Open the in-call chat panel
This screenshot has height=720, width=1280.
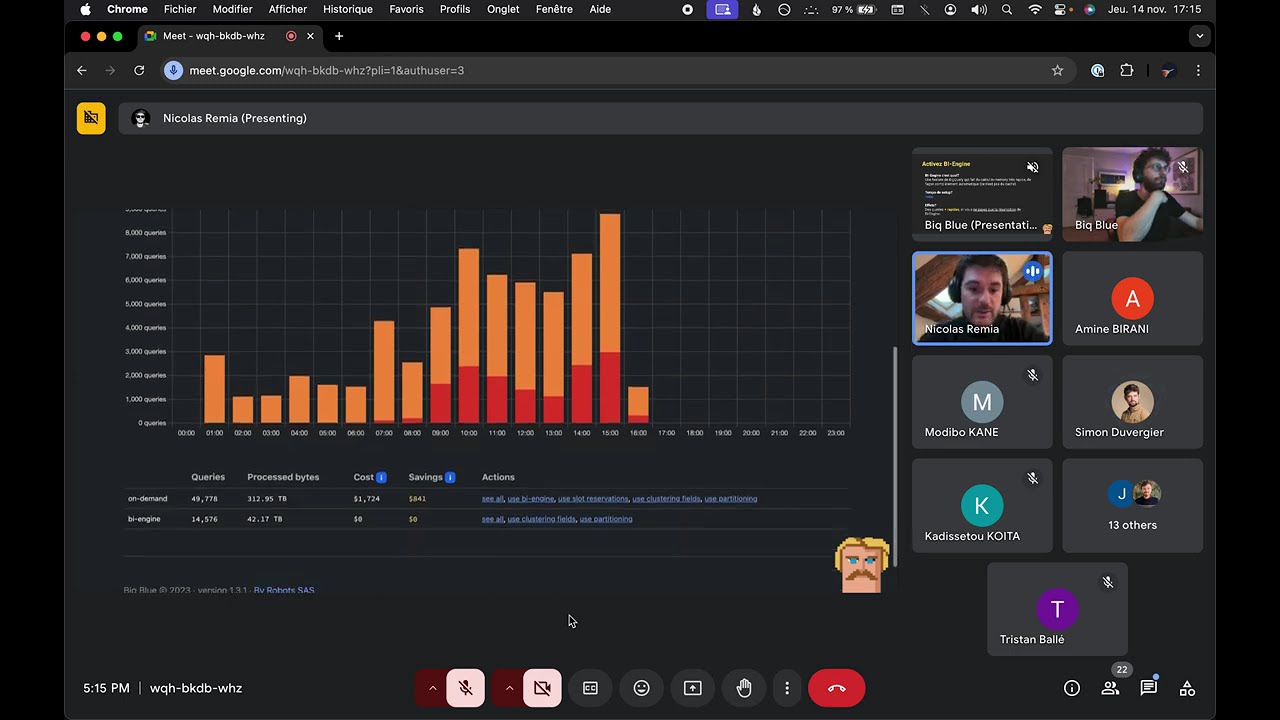click(1149, 688)
